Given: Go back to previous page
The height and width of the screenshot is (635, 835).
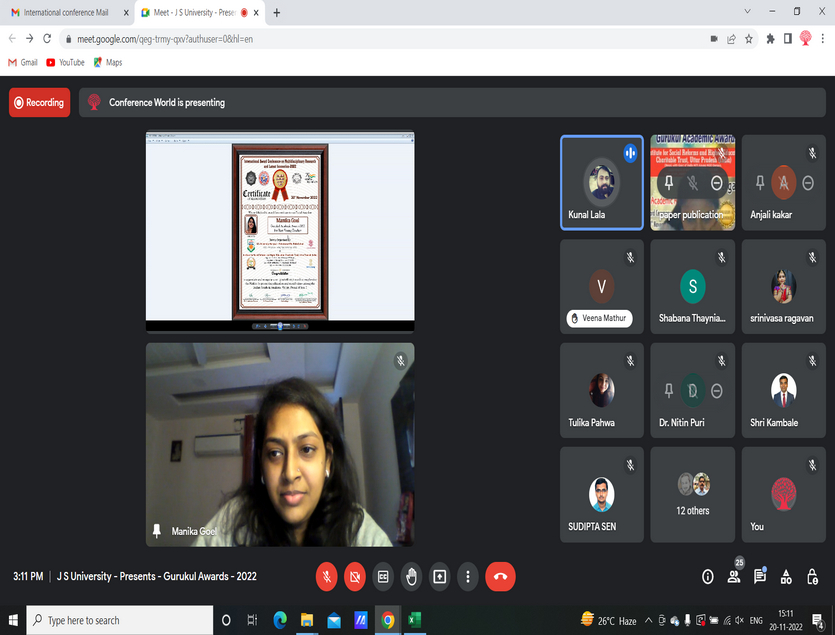Looking at the screenshot, I should tap(12, 38).
